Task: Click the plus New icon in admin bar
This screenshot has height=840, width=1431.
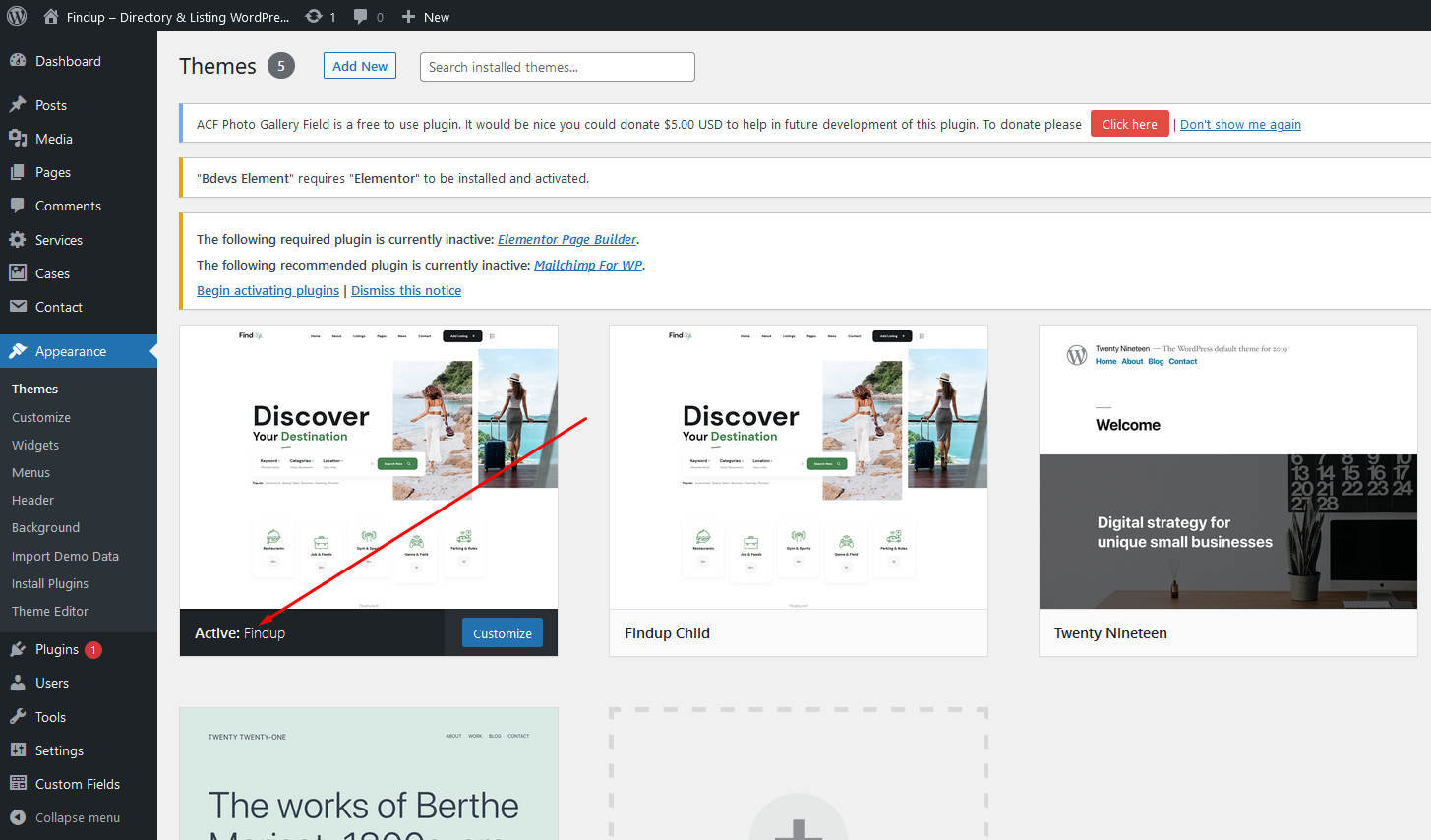Action: [409, 17]
